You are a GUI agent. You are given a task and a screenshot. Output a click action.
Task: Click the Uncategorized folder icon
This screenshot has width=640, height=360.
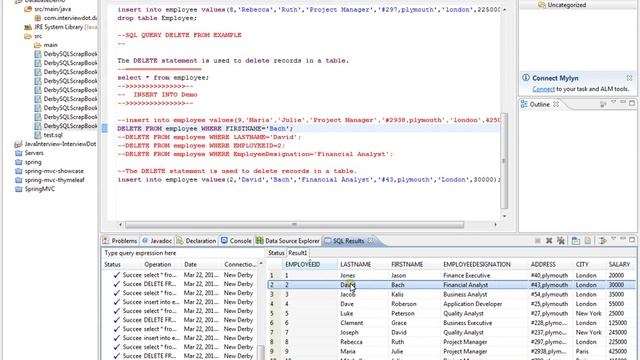click(x=542, y=5)
